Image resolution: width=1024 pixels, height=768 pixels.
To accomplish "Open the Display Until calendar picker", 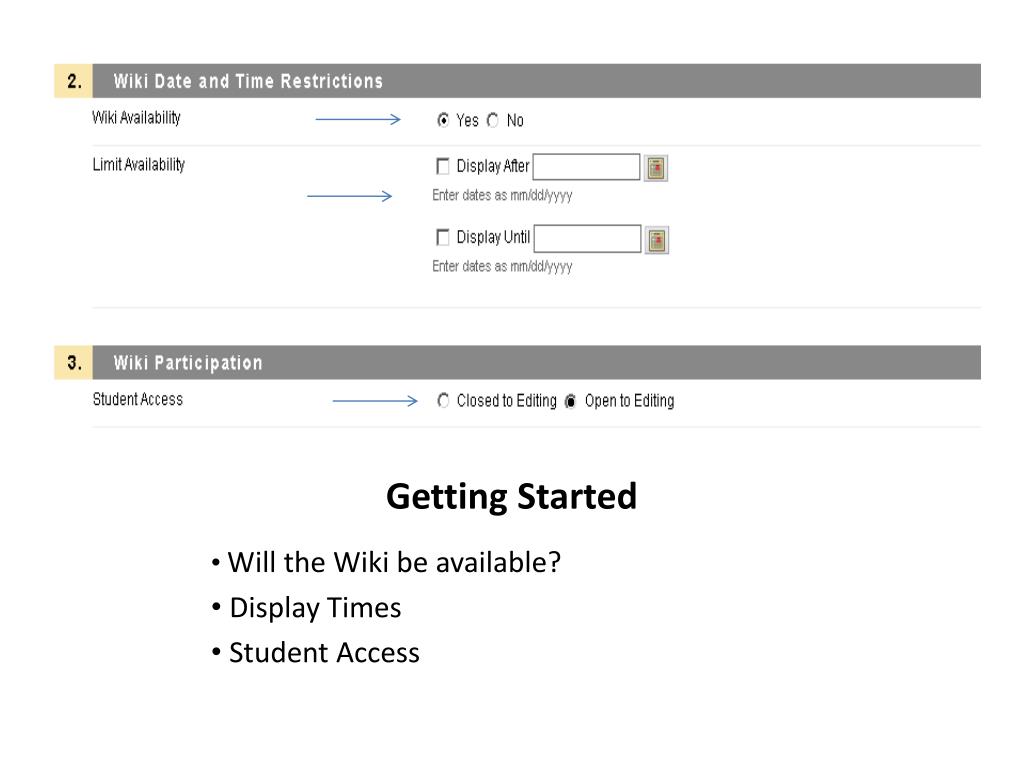I will pos(657,240).
